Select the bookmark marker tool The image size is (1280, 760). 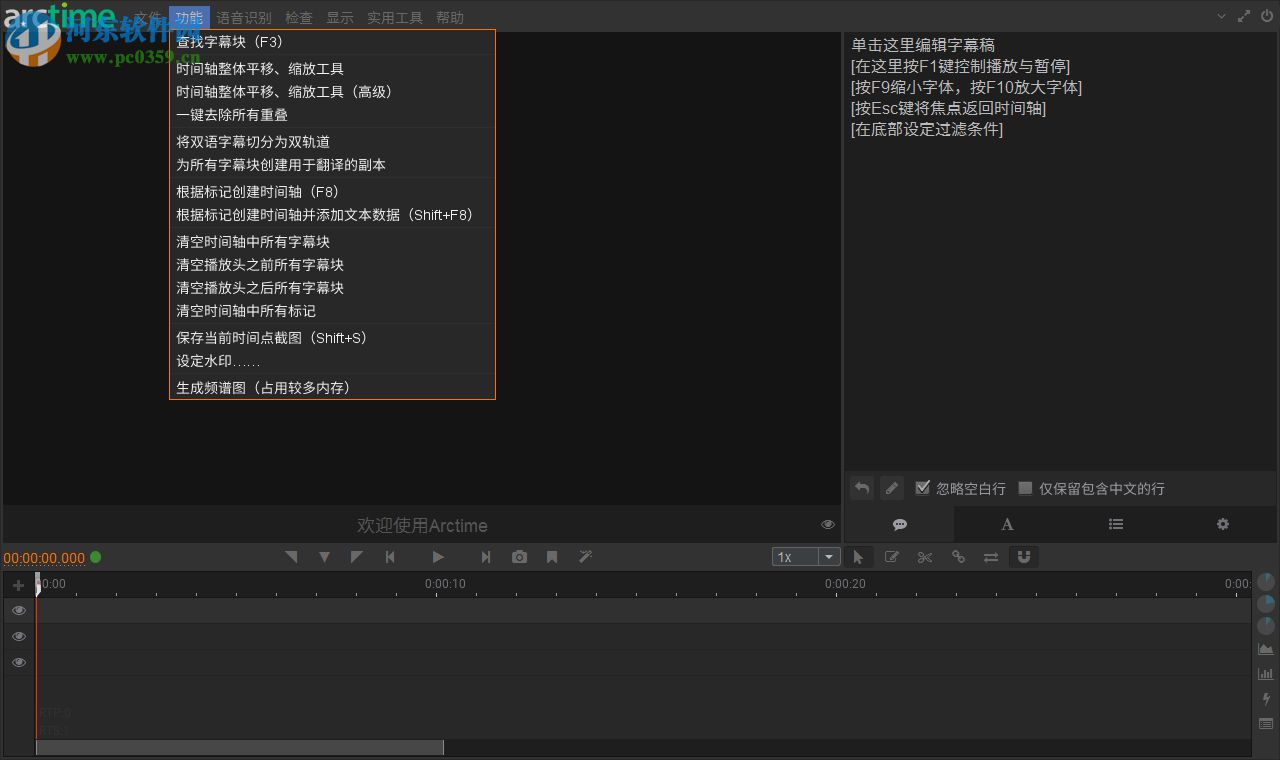[x=552, y=557]
